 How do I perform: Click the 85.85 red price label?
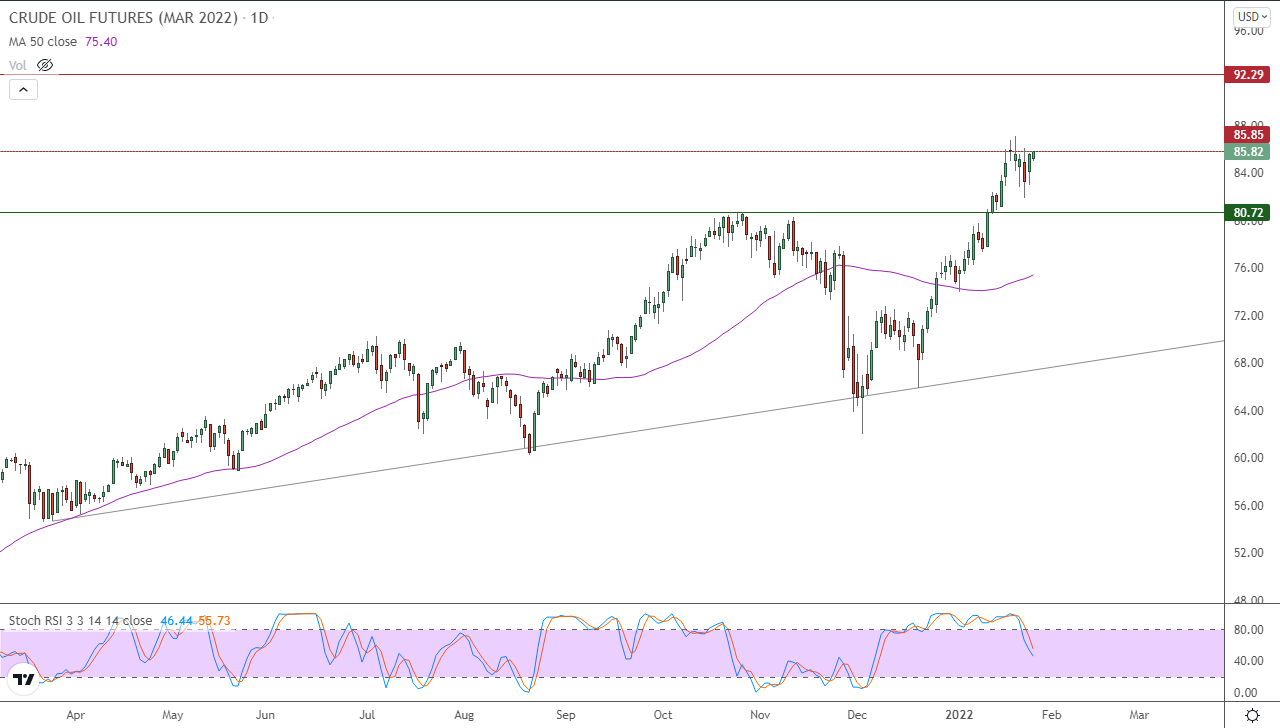coord(1250,135)
